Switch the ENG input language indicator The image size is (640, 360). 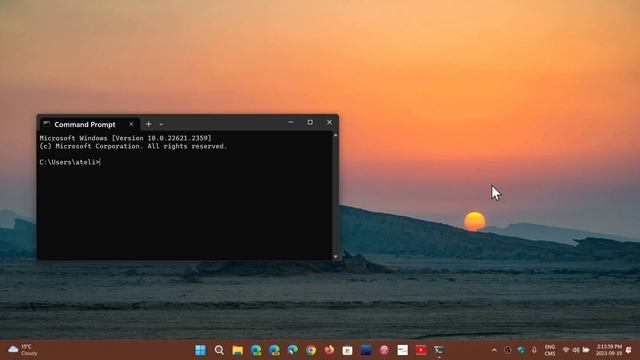(x=550, y=350)
